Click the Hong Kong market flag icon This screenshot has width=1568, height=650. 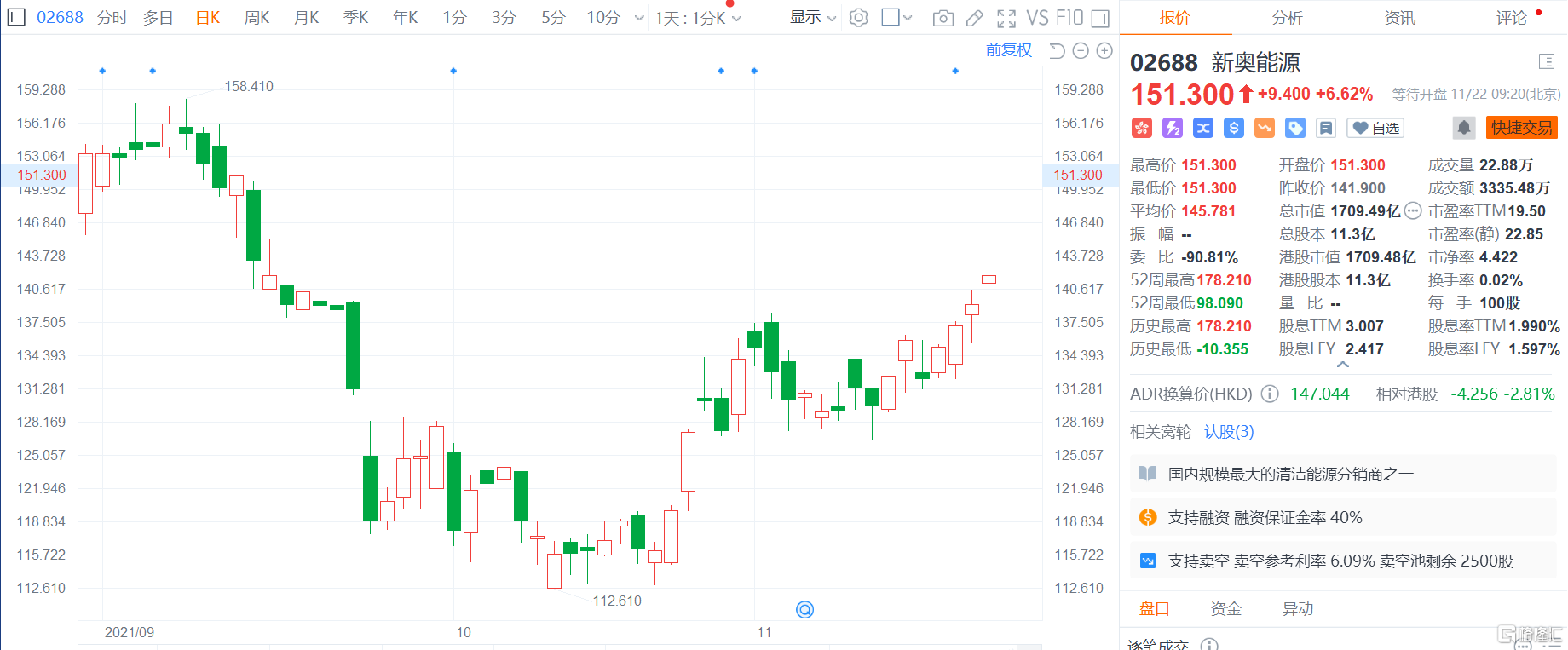(x=1142, y=128)
